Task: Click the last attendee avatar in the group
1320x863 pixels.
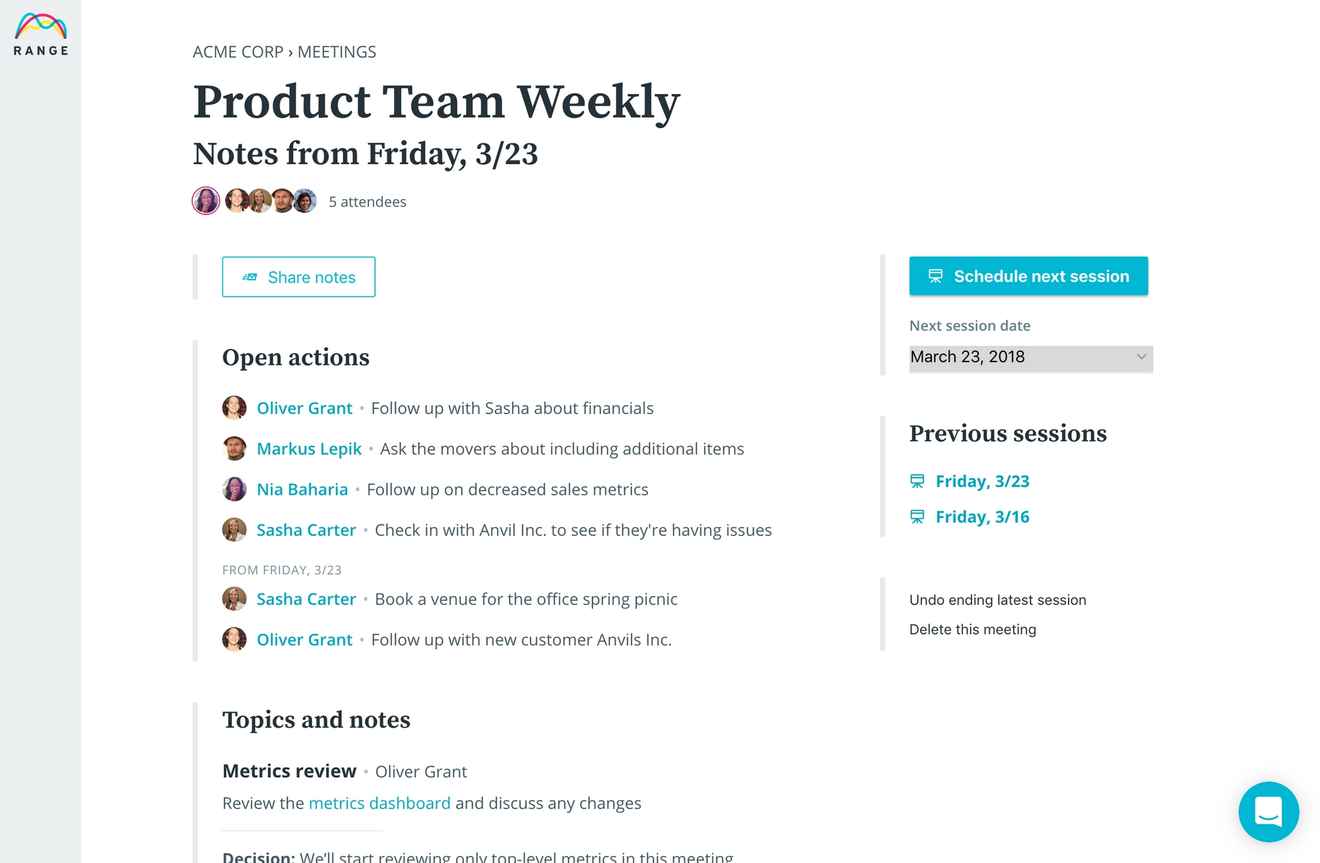Action: click(305, 201)
